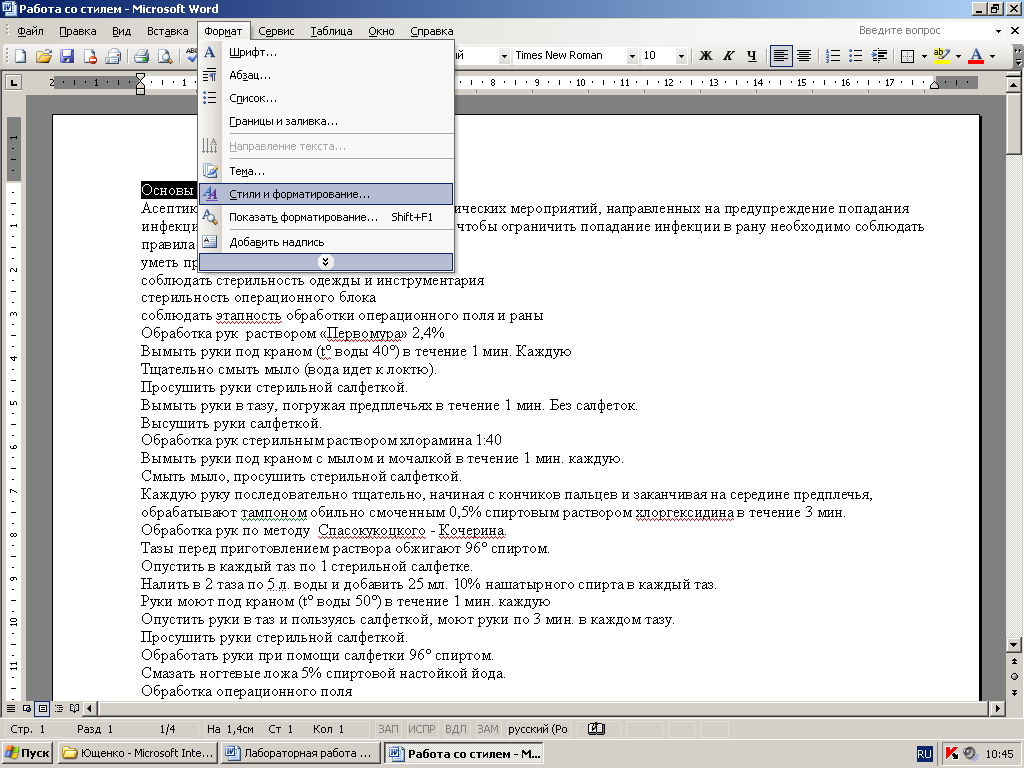Click the tab stop type selector

click(13, 82)
